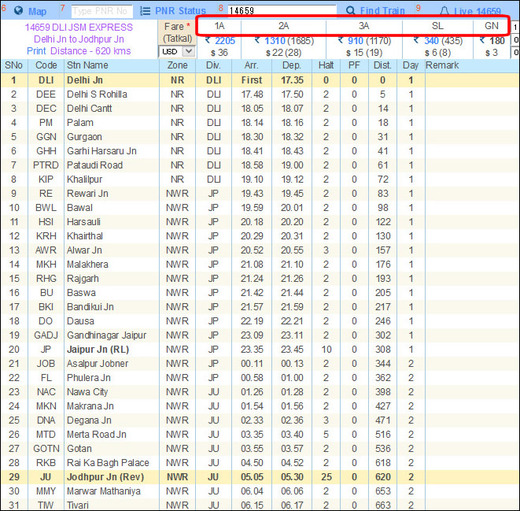The width and height of the screenshot is (520, 511).
Task: Click the Find Train magnifier icon
Action: click(350, 11)
